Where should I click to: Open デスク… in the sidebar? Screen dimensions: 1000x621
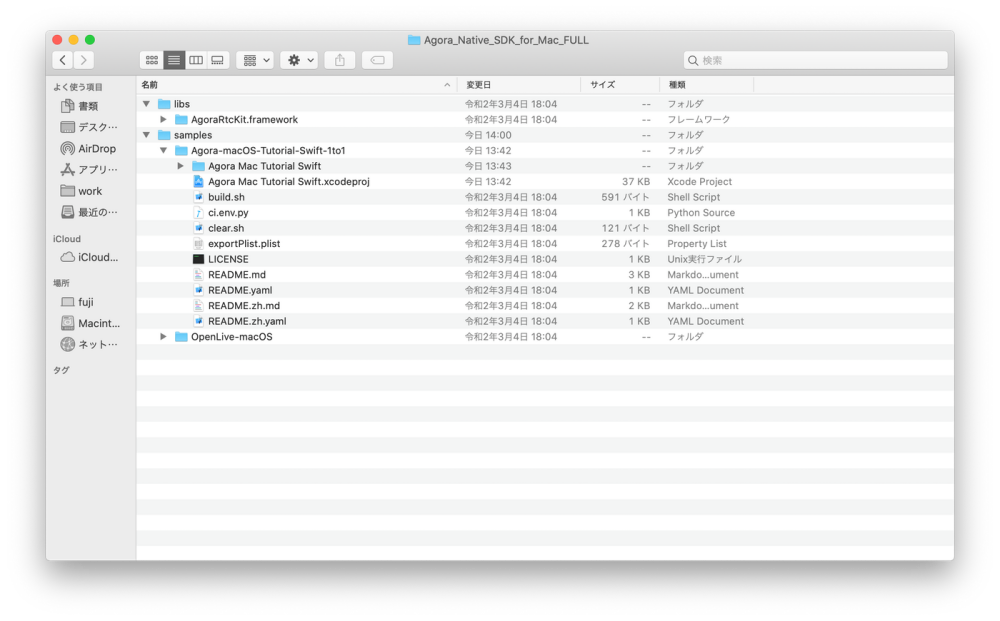coord(88,127)
